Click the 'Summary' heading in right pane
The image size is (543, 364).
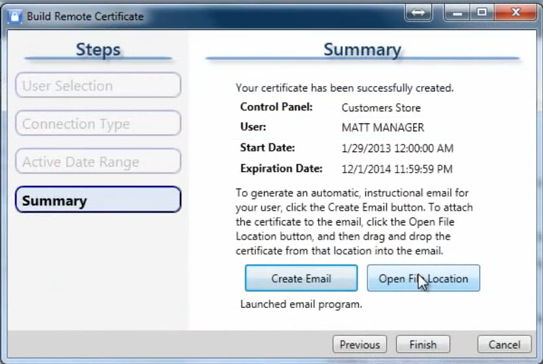[362, 49]
